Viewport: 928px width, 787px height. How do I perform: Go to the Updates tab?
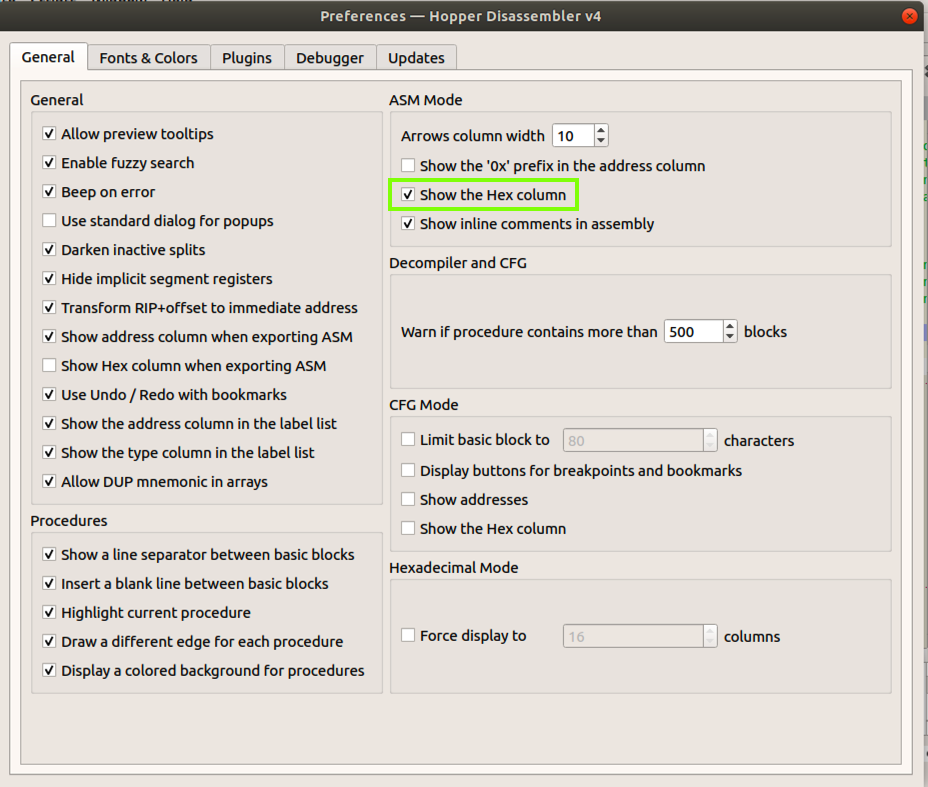(x=416, y=58)
